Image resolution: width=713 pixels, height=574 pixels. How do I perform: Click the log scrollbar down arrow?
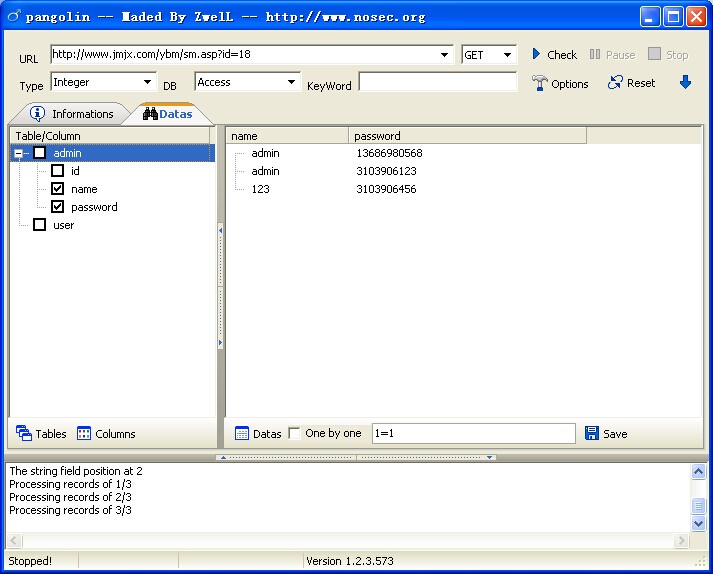(x=698, y=523)
